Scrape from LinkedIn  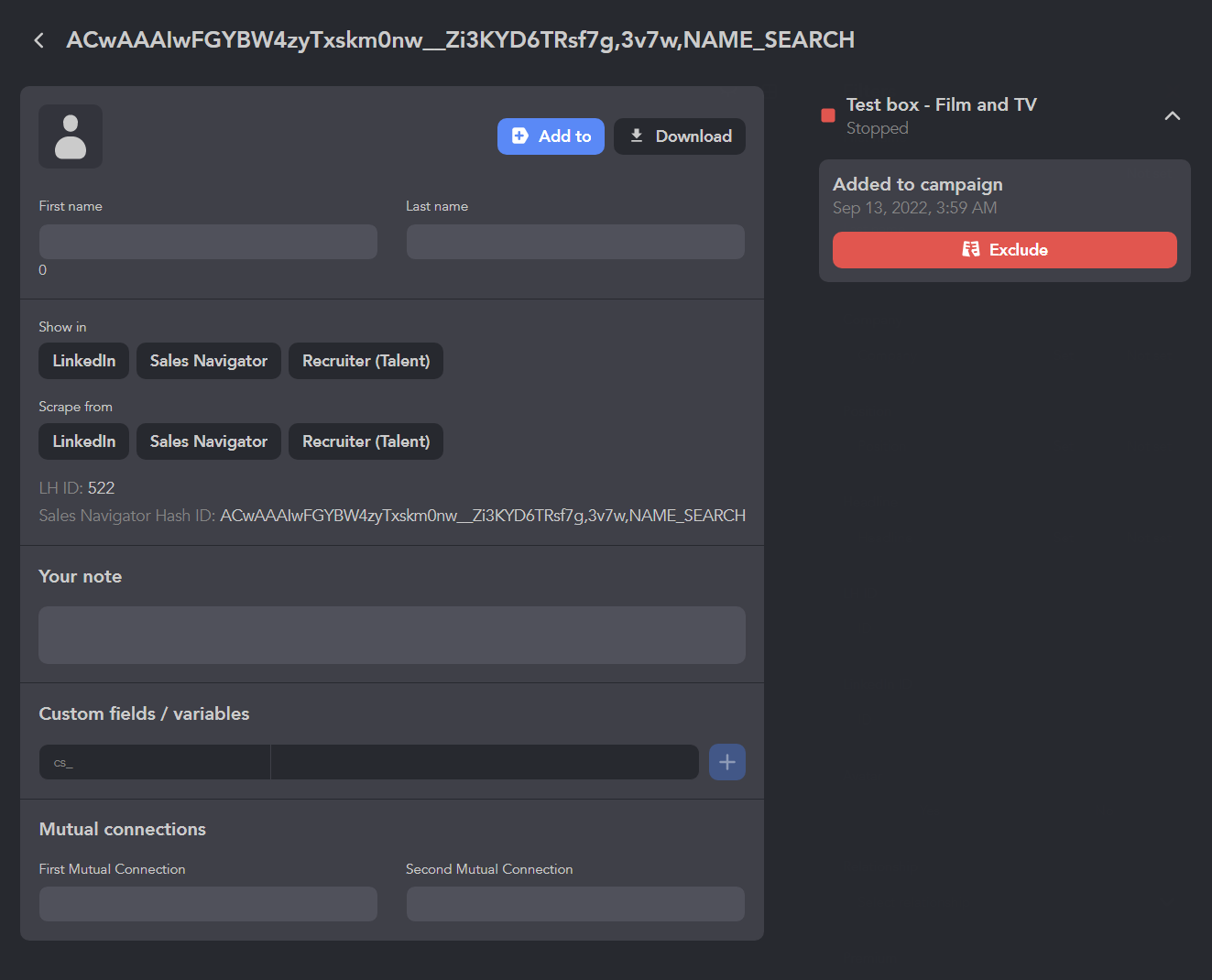(x=84, y=441)
